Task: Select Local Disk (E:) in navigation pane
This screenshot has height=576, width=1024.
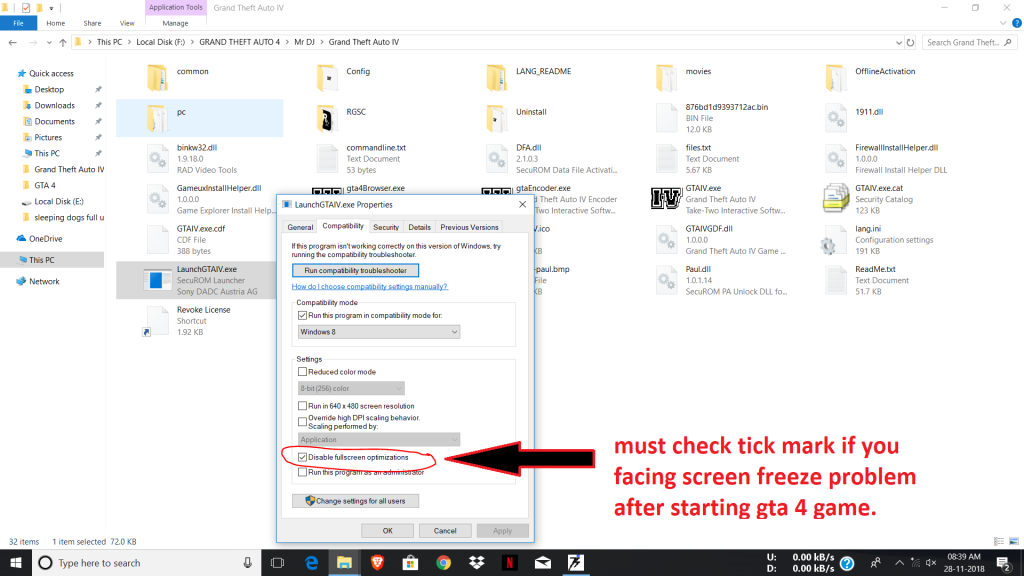Action: click(x=59, y=201)
